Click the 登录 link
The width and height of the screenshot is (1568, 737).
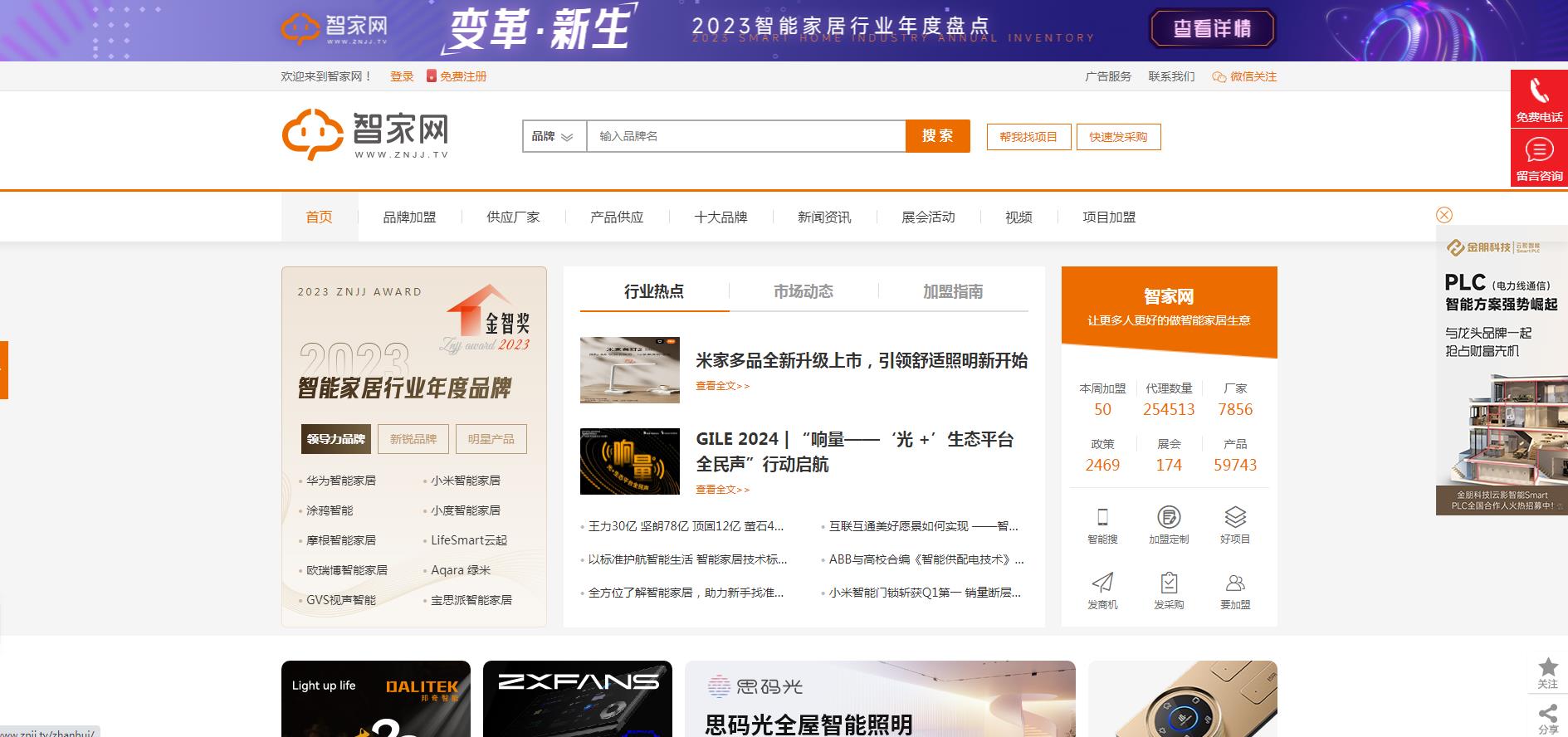402,76
